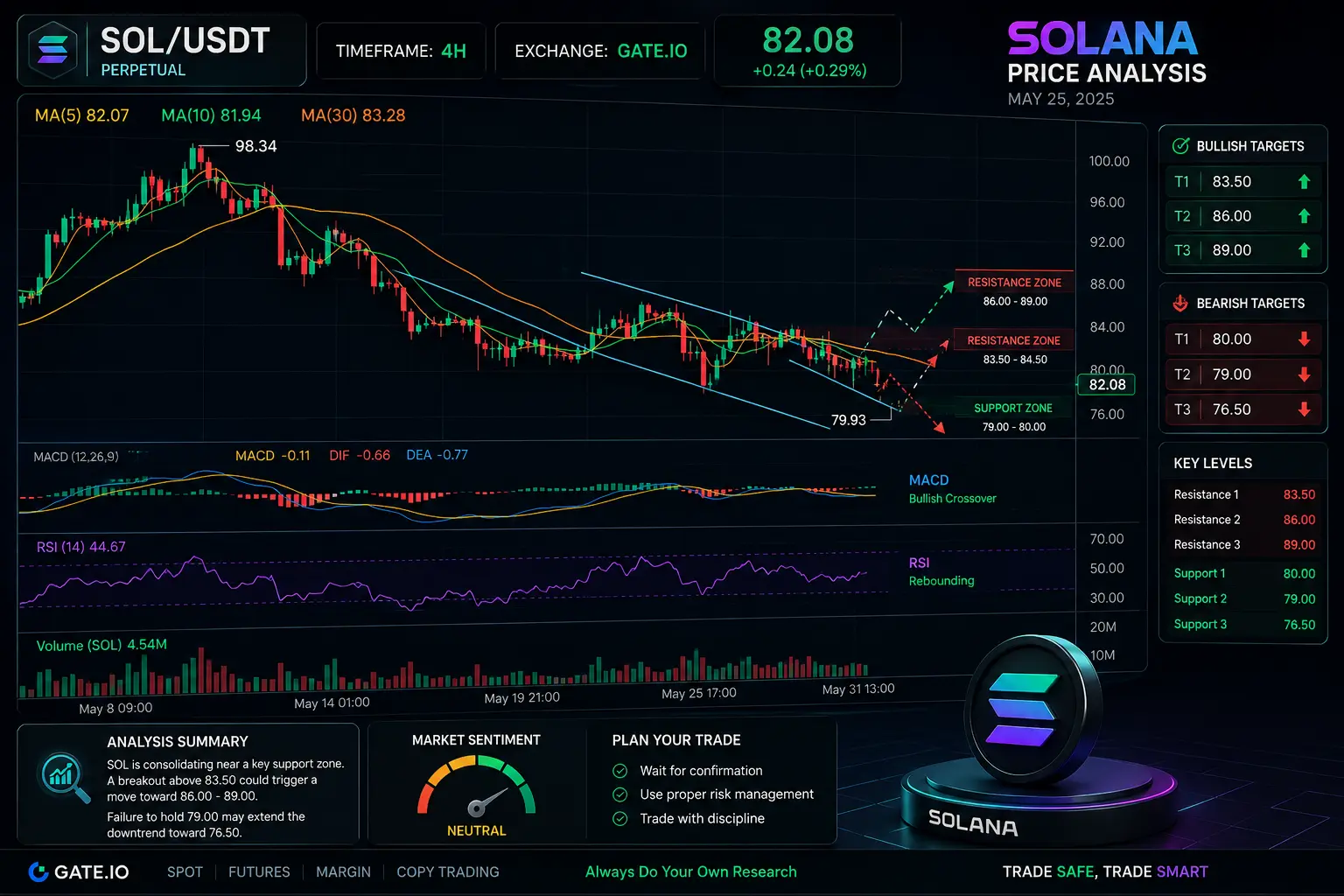Click the check icon beside Trade with discipline
This screenshot has height=896, width=1344.
(x=620, y=819)
